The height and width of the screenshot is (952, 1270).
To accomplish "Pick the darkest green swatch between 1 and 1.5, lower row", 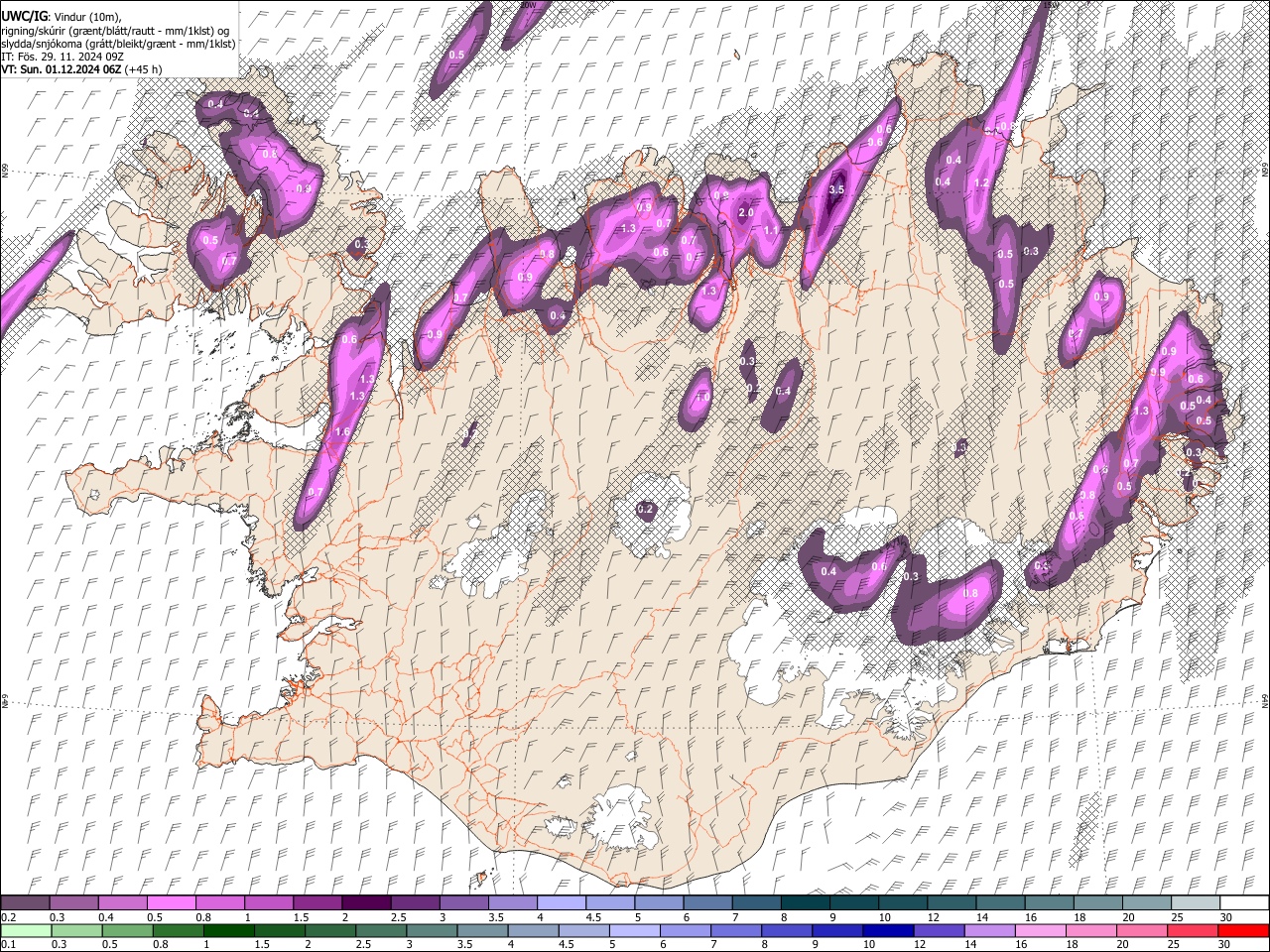I will pos(228,931).
